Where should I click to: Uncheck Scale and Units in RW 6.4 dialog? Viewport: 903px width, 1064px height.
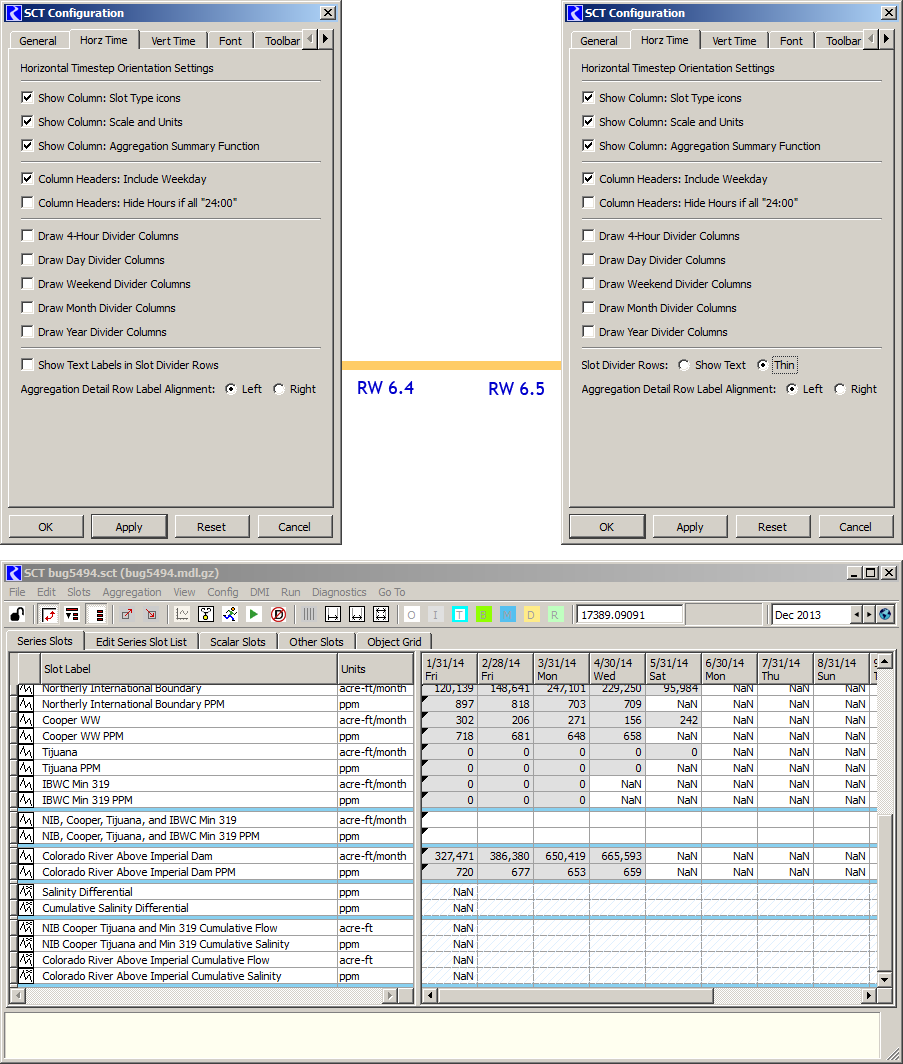27,121
